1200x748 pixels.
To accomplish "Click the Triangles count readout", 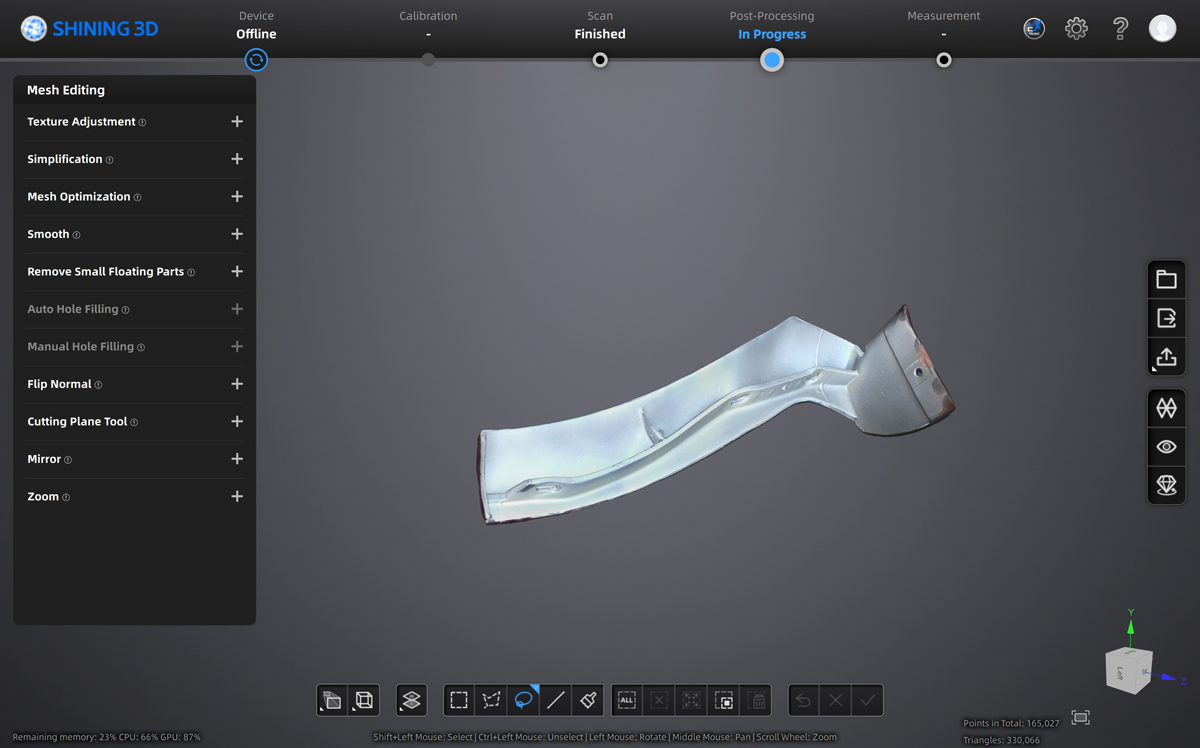I will click(1001, 740).
